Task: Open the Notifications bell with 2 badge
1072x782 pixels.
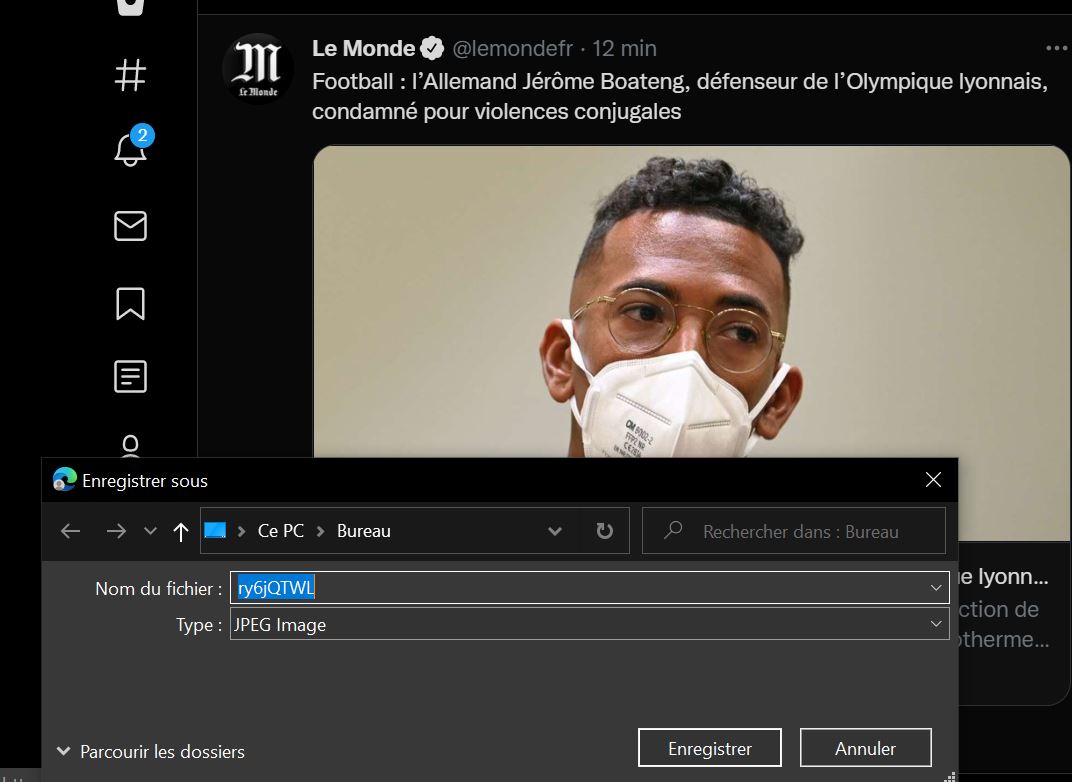Action: pyautogui.click(x=130, y=150)
